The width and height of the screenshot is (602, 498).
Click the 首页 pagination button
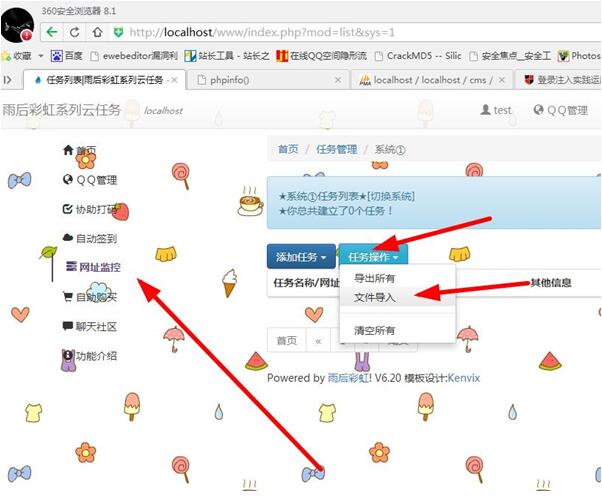[x=287, y=341]
